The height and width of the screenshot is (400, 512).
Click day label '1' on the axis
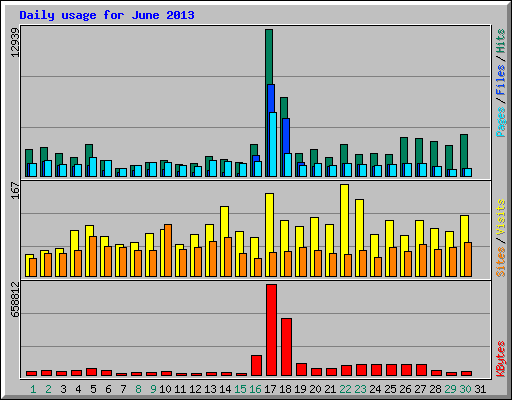(x=33, y=389)
